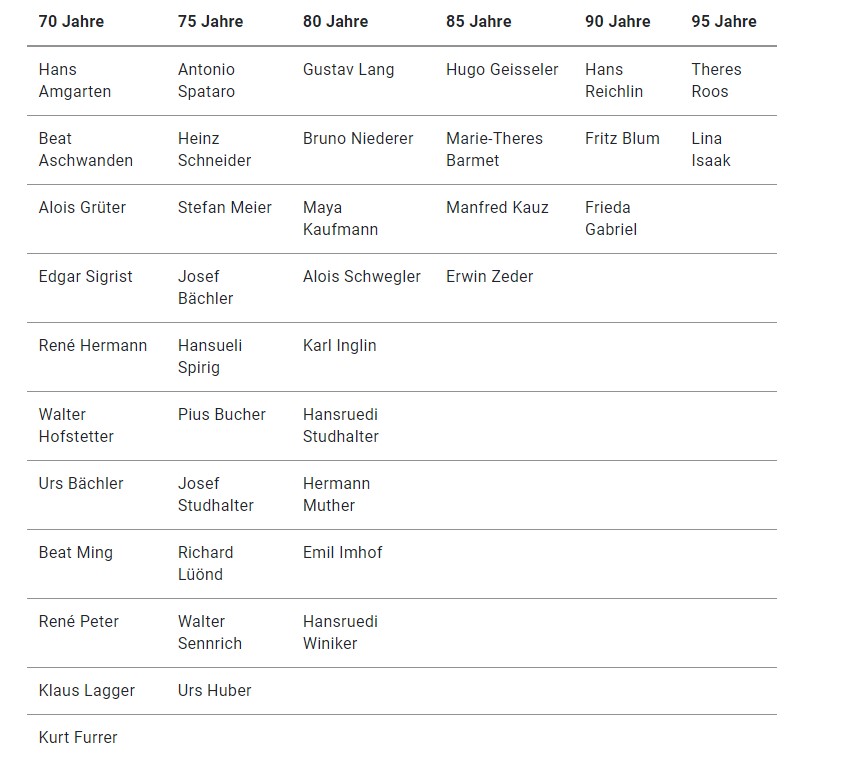Click the name Erwin Zeder

coord(489,276)
